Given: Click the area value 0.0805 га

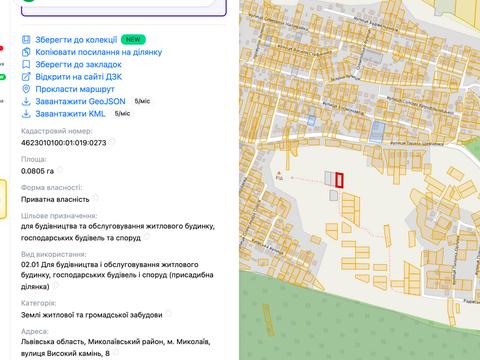Looking at the screenshot, I should click(x=37, y=171).
